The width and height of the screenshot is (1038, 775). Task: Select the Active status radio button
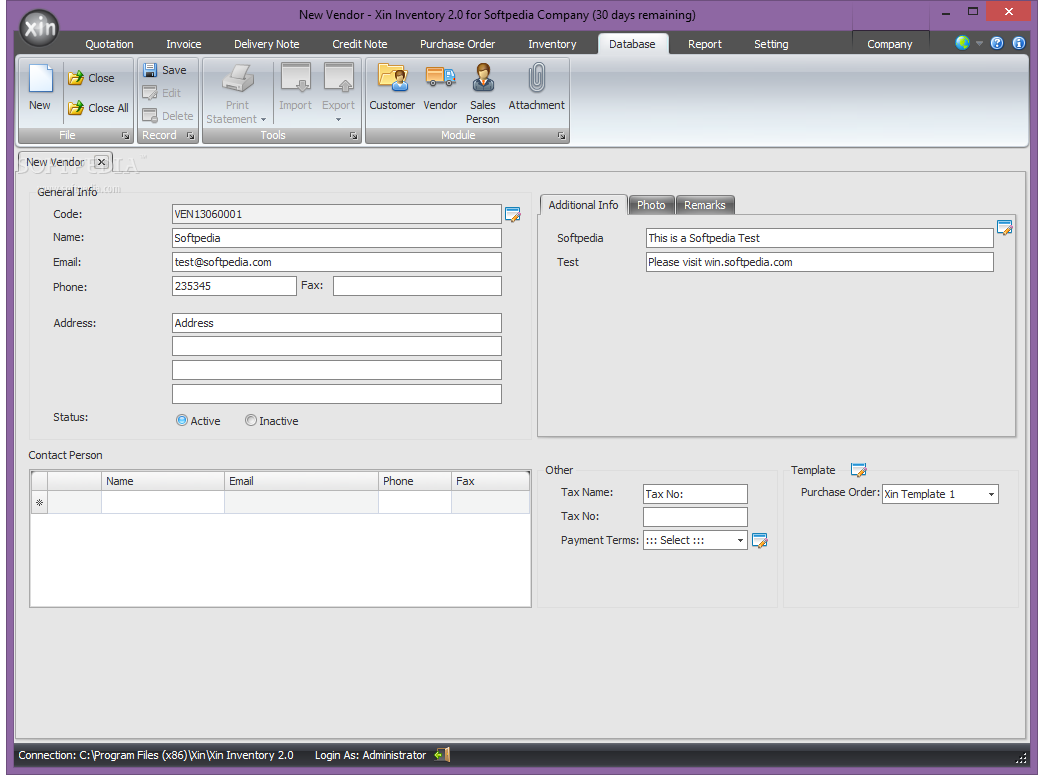182,420
